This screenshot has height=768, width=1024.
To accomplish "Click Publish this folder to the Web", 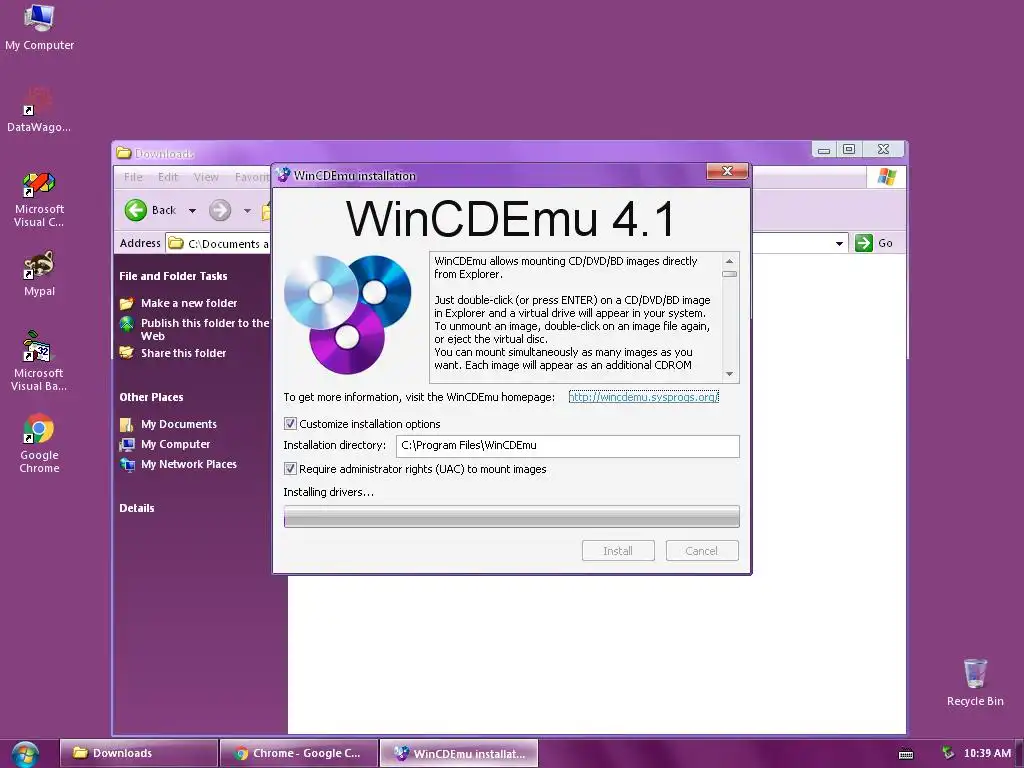I will click(205, 329).
